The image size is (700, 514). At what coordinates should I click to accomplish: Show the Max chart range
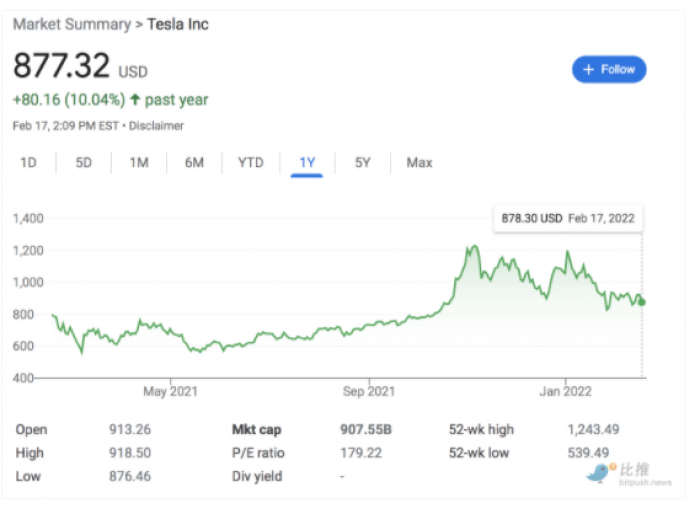coord(419,163)
